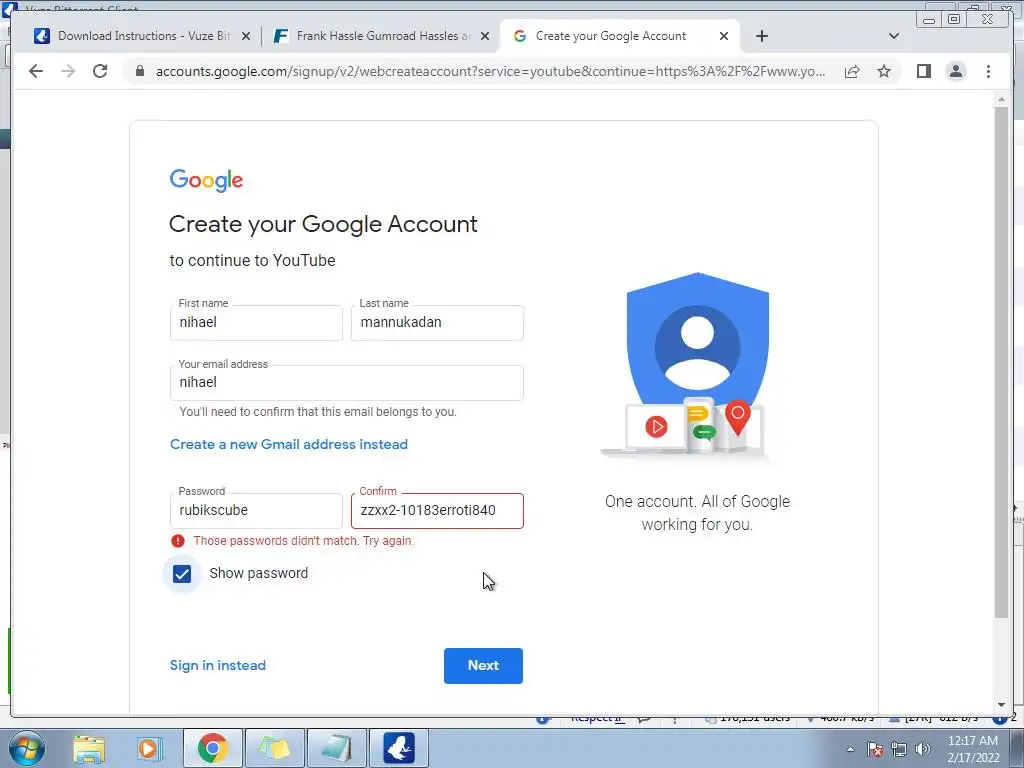Image resolution: width=1024 pixels, height=768 pixels.
Task: Click the 'Those passwords didn't match' message
Action: coord(304,541)
